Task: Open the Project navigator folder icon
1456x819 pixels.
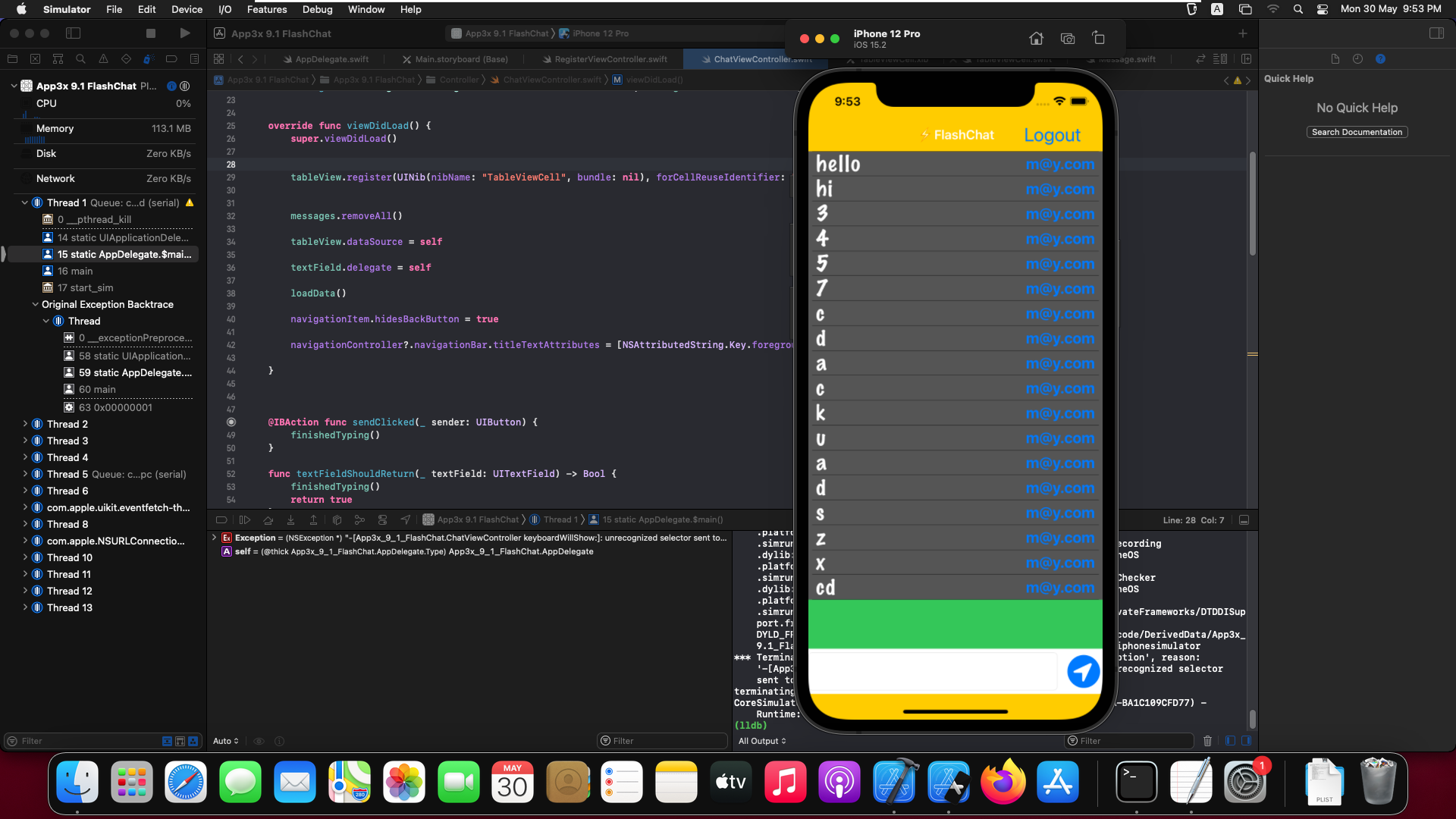Action: pos(12,59)
